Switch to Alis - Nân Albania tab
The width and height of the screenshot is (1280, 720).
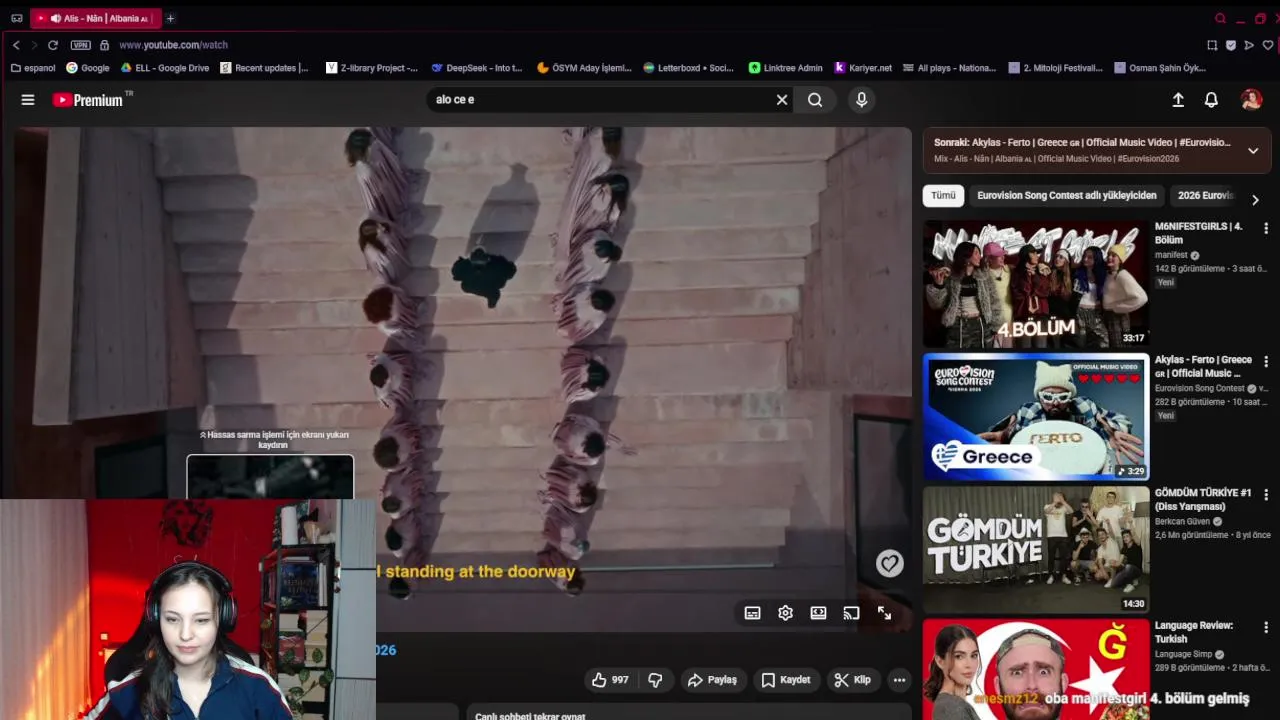[95, 18]
